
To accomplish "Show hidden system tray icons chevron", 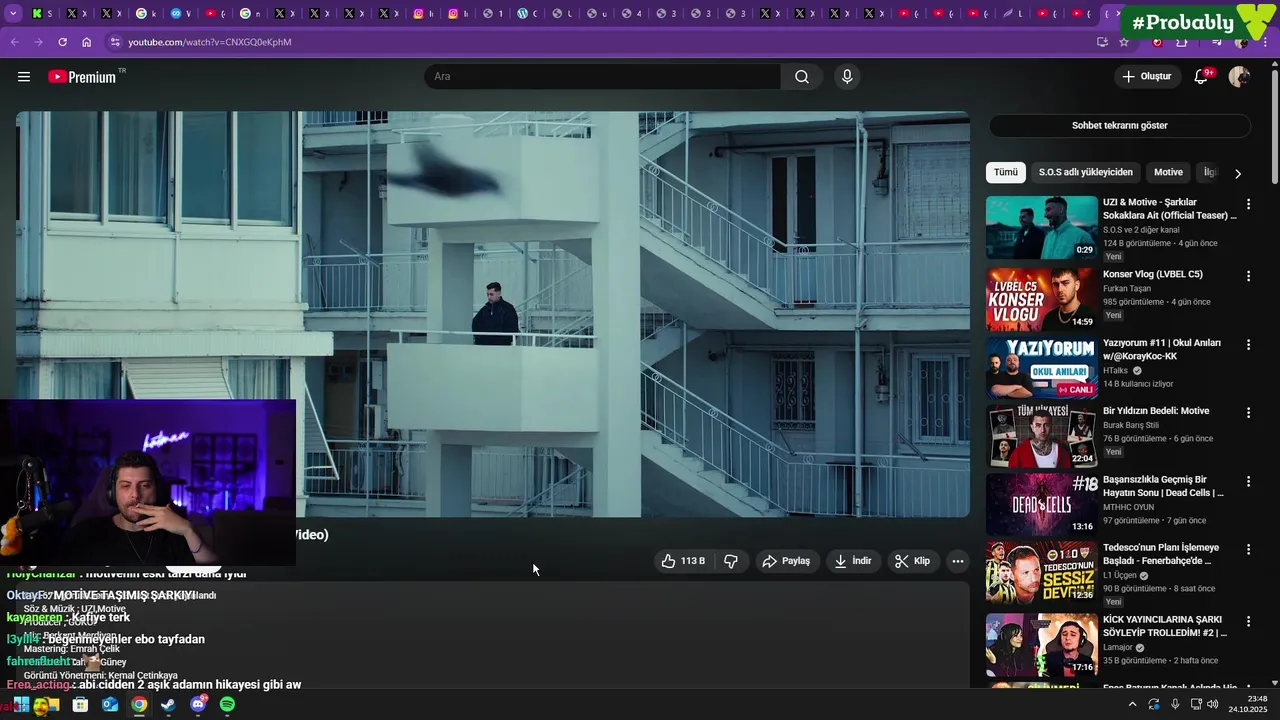I will (1132, 705).
